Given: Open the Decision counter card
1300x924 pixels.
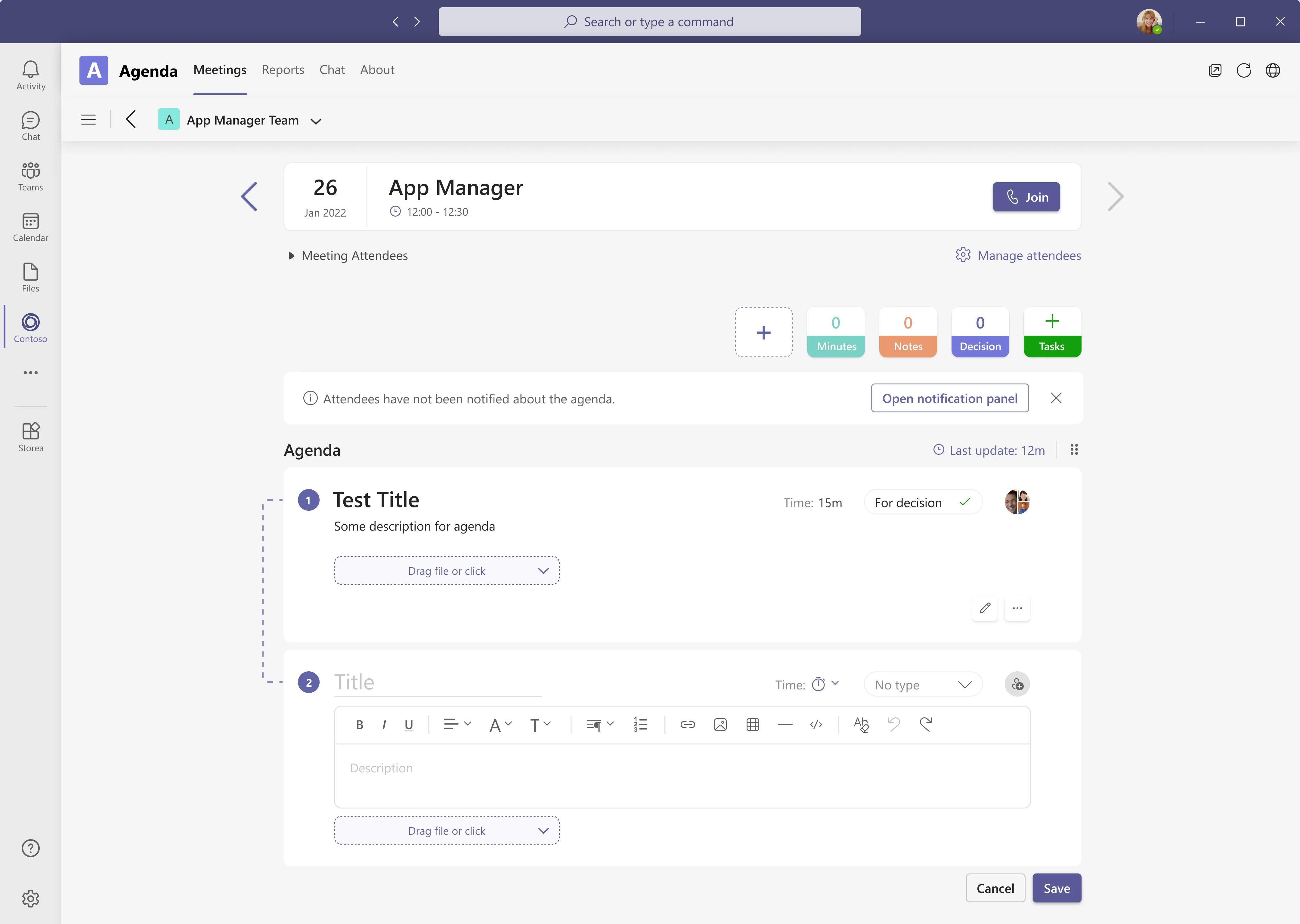Looking at the screenshot, I should coord(980,332).
